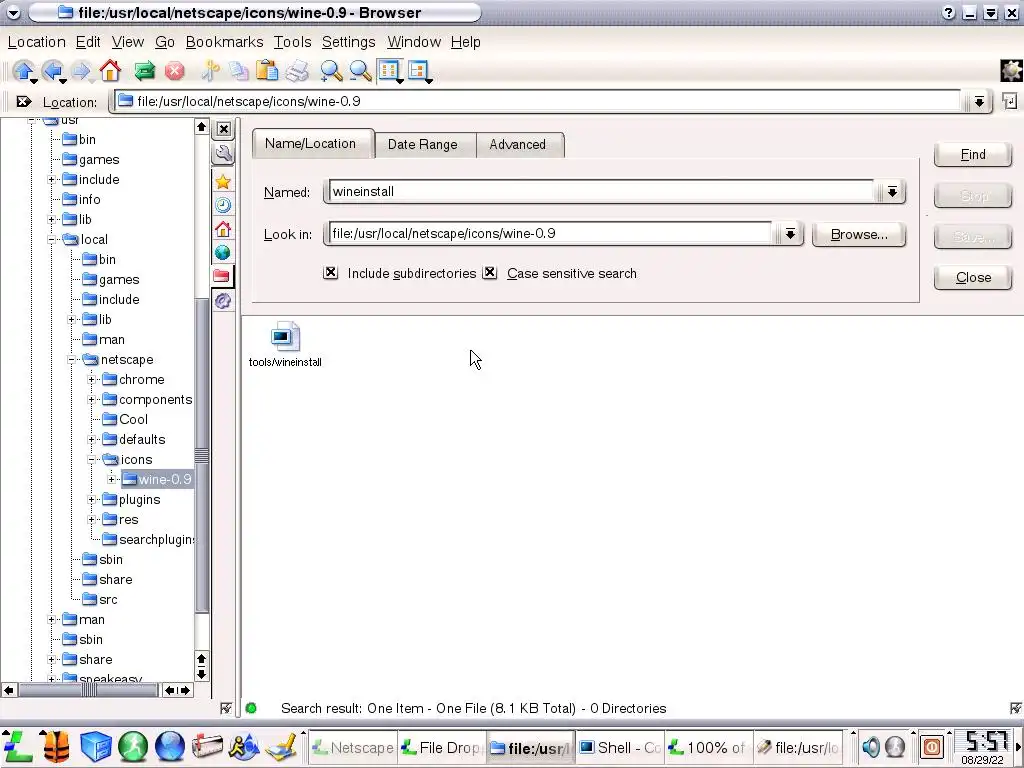The image size is (1024, 768).
Task: Paste from clipboard icon
Action: pyautogui.click(x=267, y=71)
